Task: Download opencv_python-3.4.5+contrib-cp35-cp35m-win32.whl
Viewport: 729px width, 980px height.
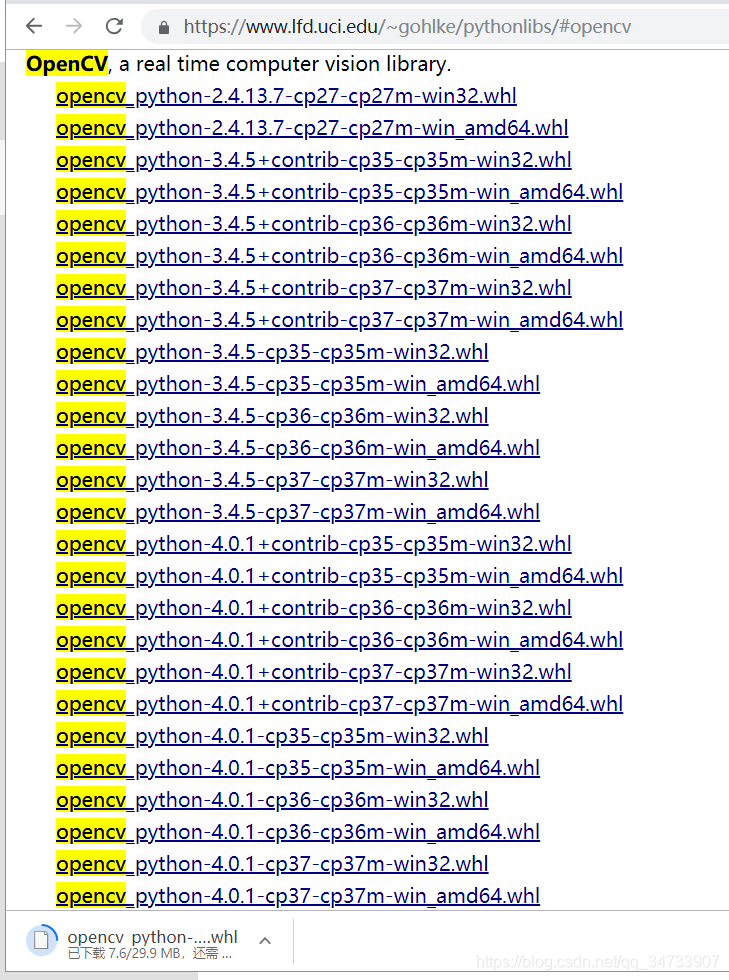Action: click(314, 160)
